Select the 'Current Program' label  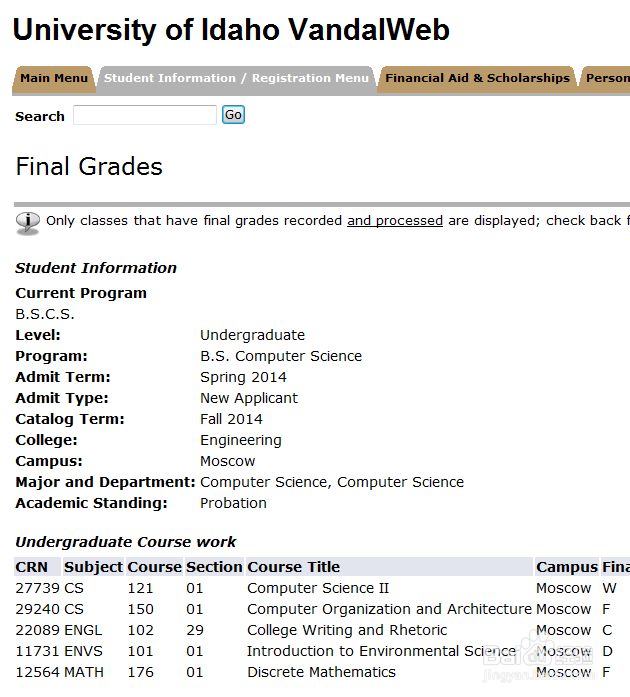click(x=81, y=293)
